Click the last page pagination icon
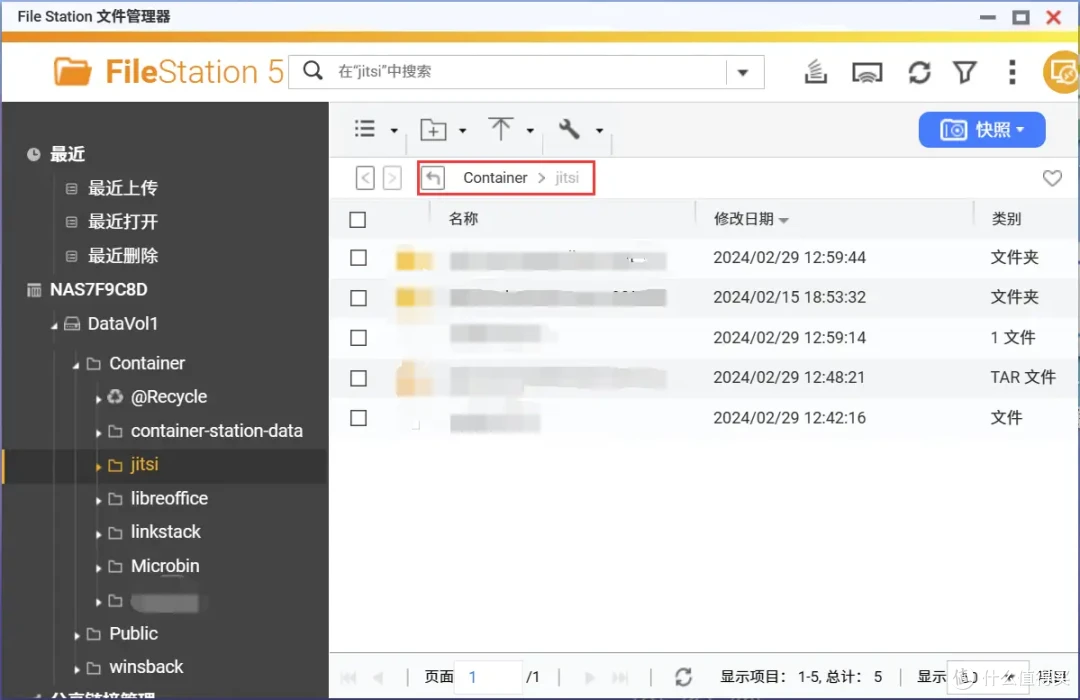 coord(620,678)
